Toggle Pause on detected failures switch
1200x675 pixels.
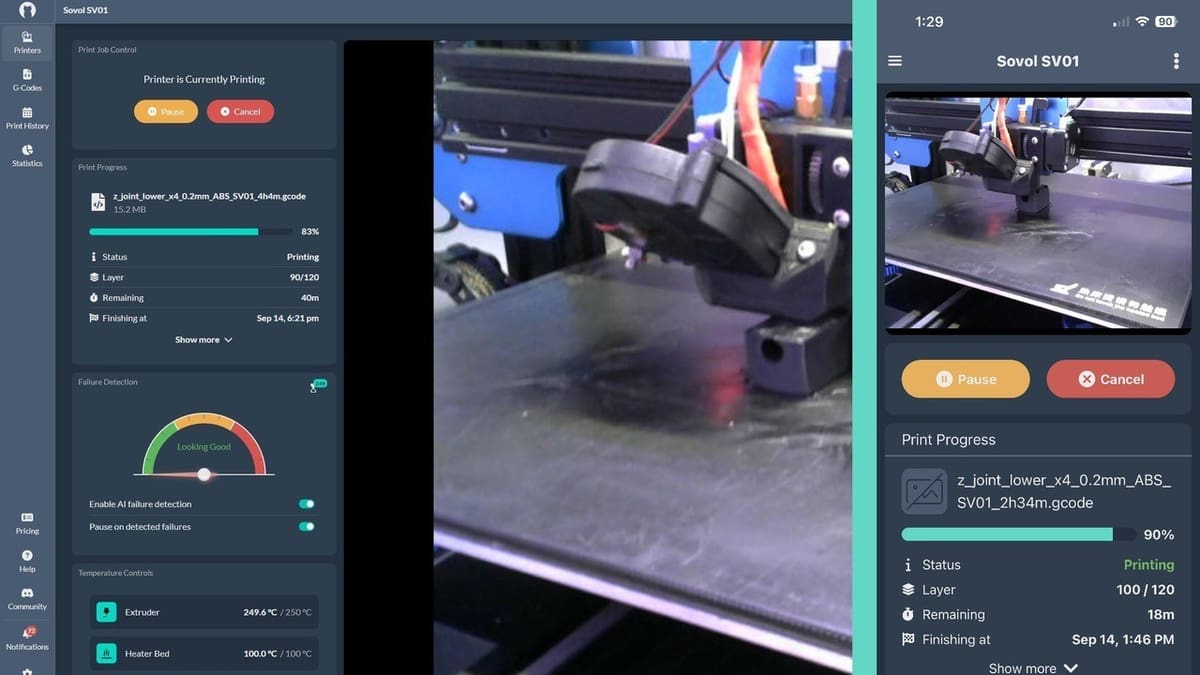tap(307, 526)
